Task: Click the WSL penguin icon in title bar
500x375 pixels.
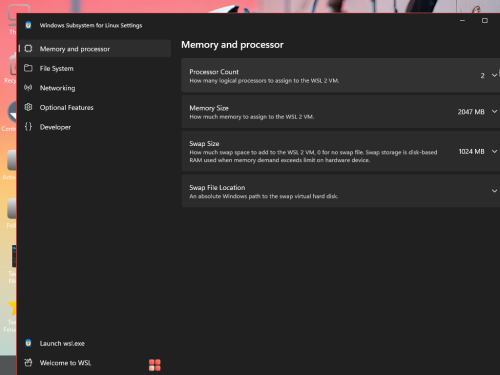Action: tap(28, 25)
